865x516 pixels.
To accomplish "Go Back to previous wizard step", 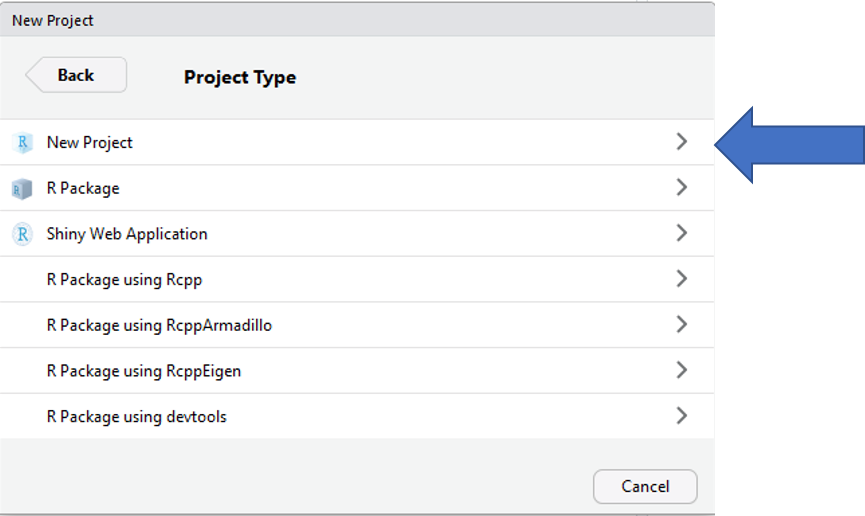I will click(76, 75).
